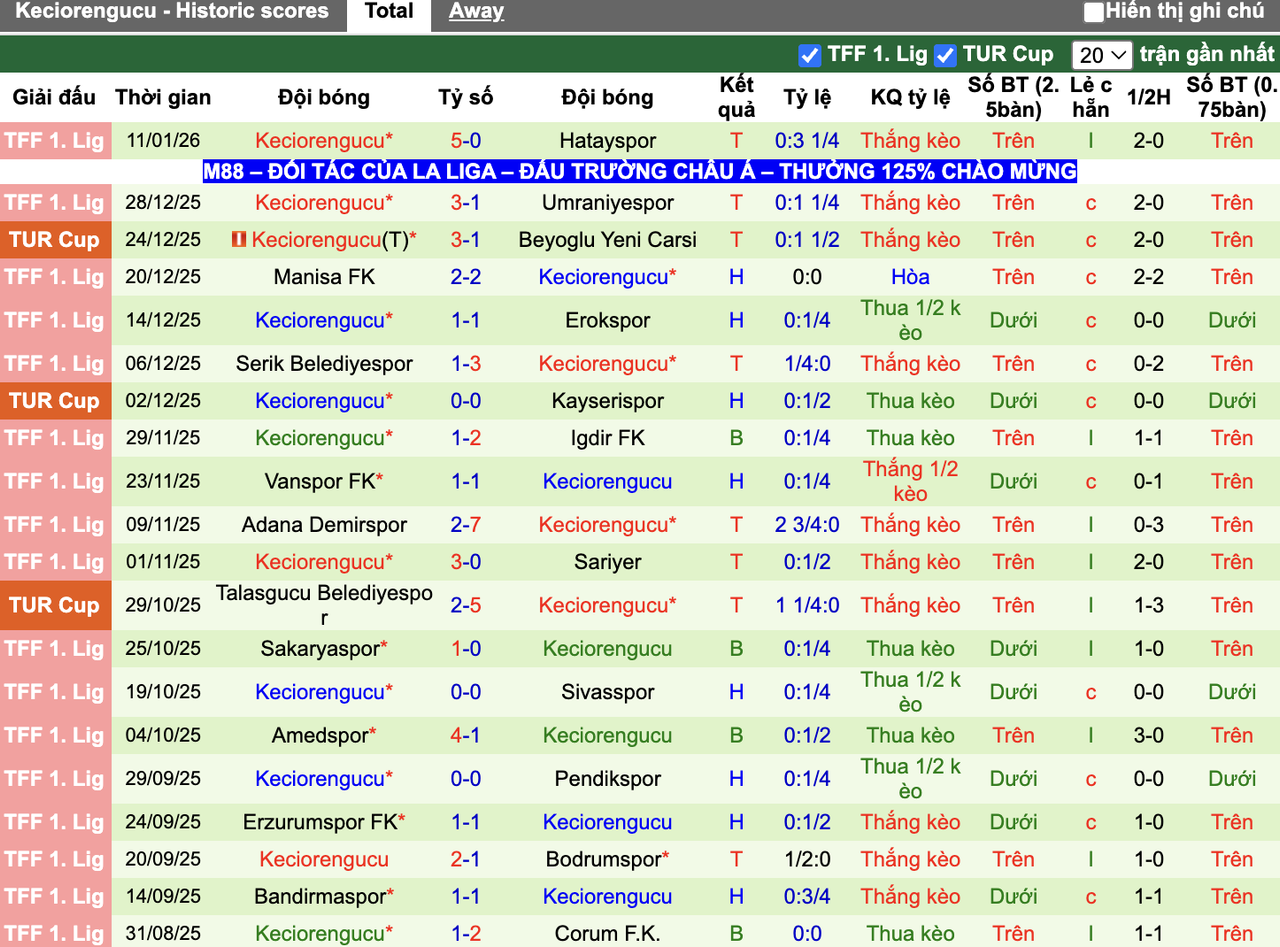Click the Kết quả column header

(737, 97)
